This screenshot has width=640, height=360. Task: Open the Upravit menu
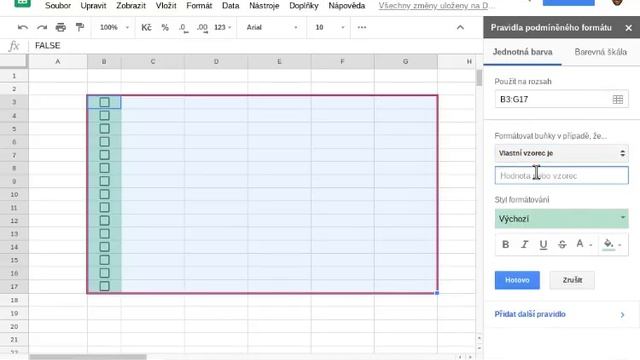93,6
